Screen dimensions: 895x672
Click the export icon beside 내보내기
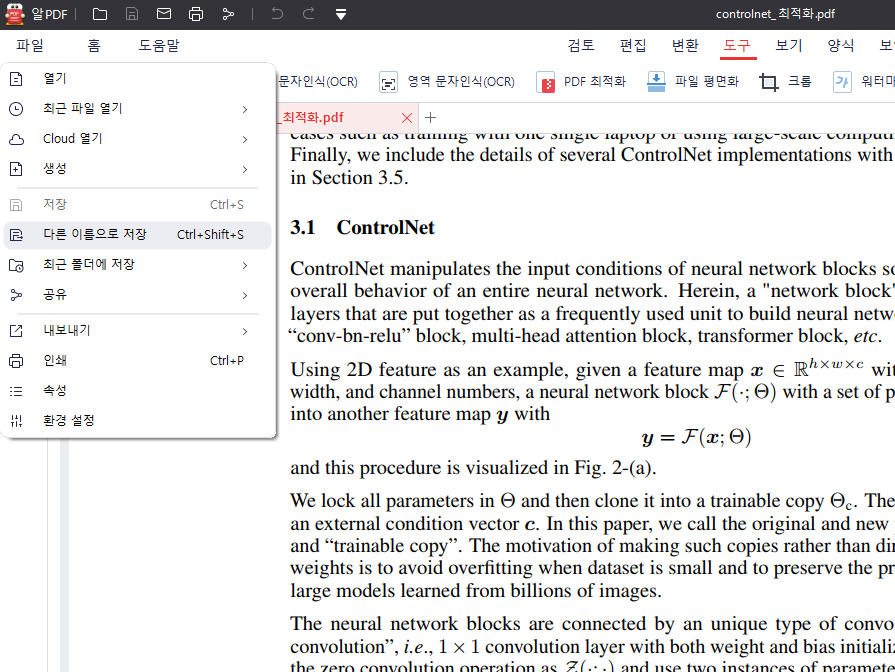(x=17, y=331)
